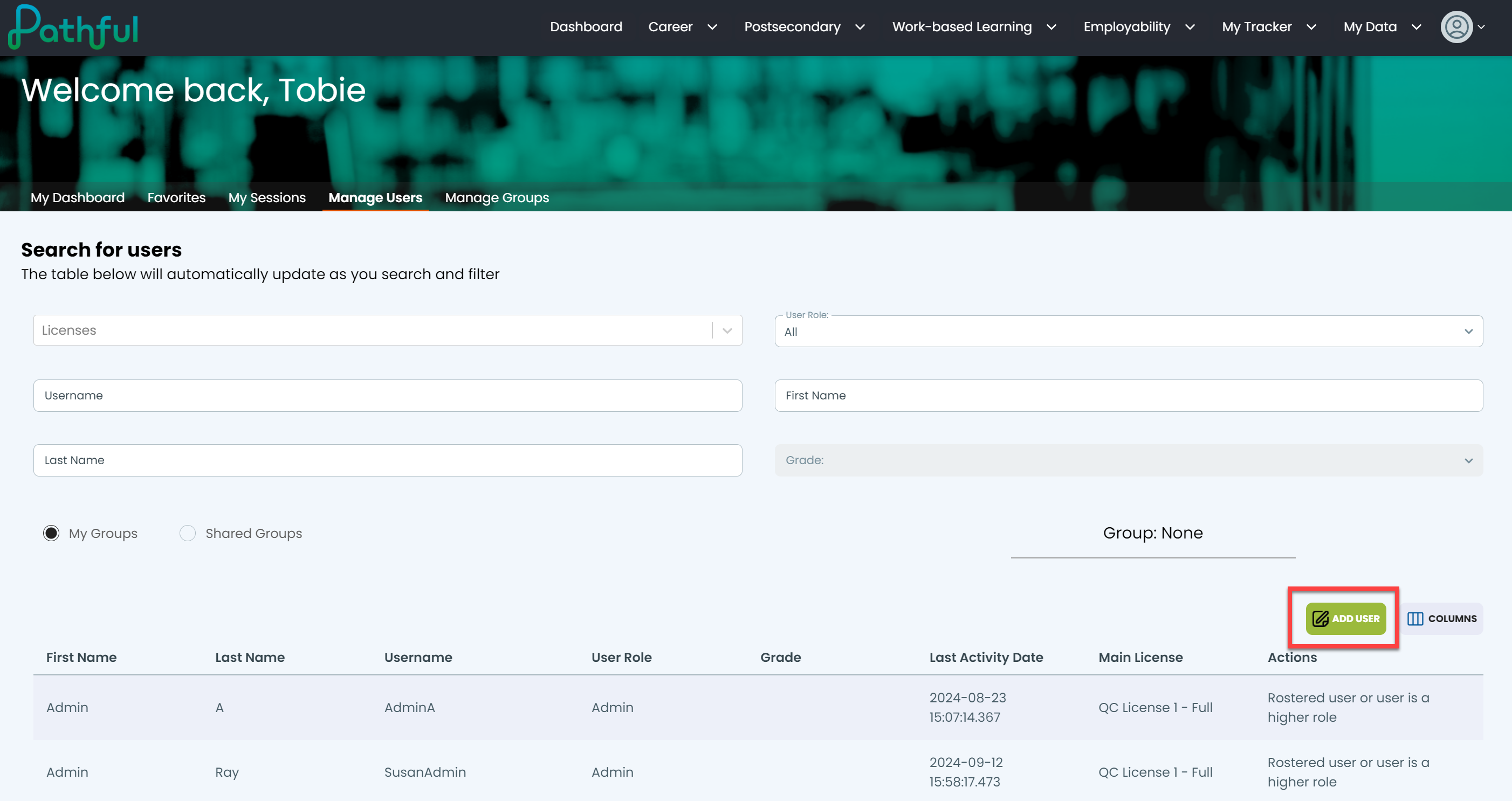The image size is (1512, 801).
Task: Click the Search for users heading
Action: (x=101, y=250)
